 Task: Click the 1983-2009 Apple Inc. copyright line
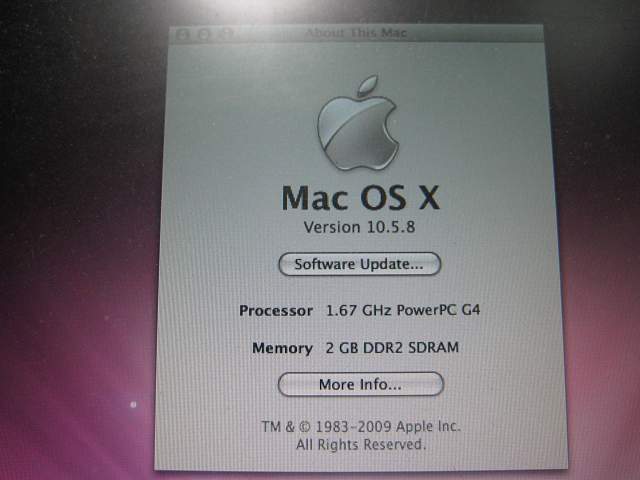[361, 427]
